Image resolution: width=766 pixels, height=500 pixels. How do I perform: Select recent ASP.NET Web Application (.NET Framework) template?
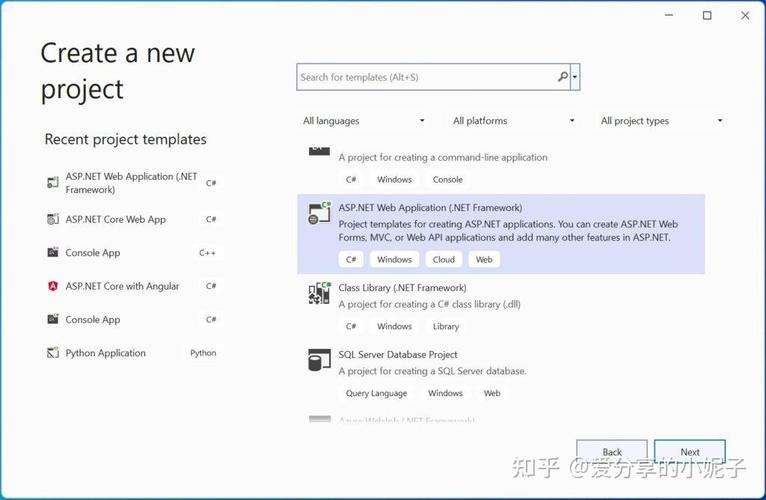coord(133,183)
